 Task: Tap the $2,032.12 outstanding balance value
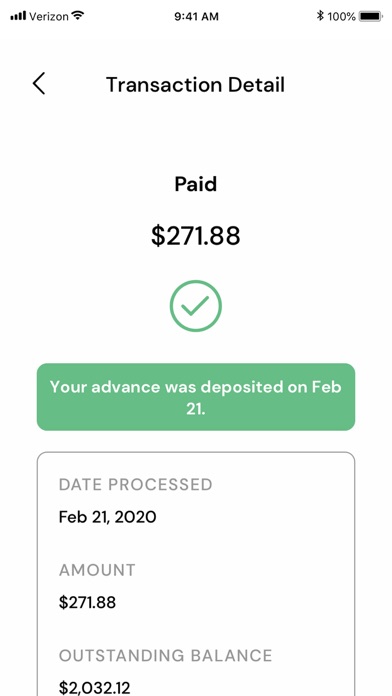[95, 688]
